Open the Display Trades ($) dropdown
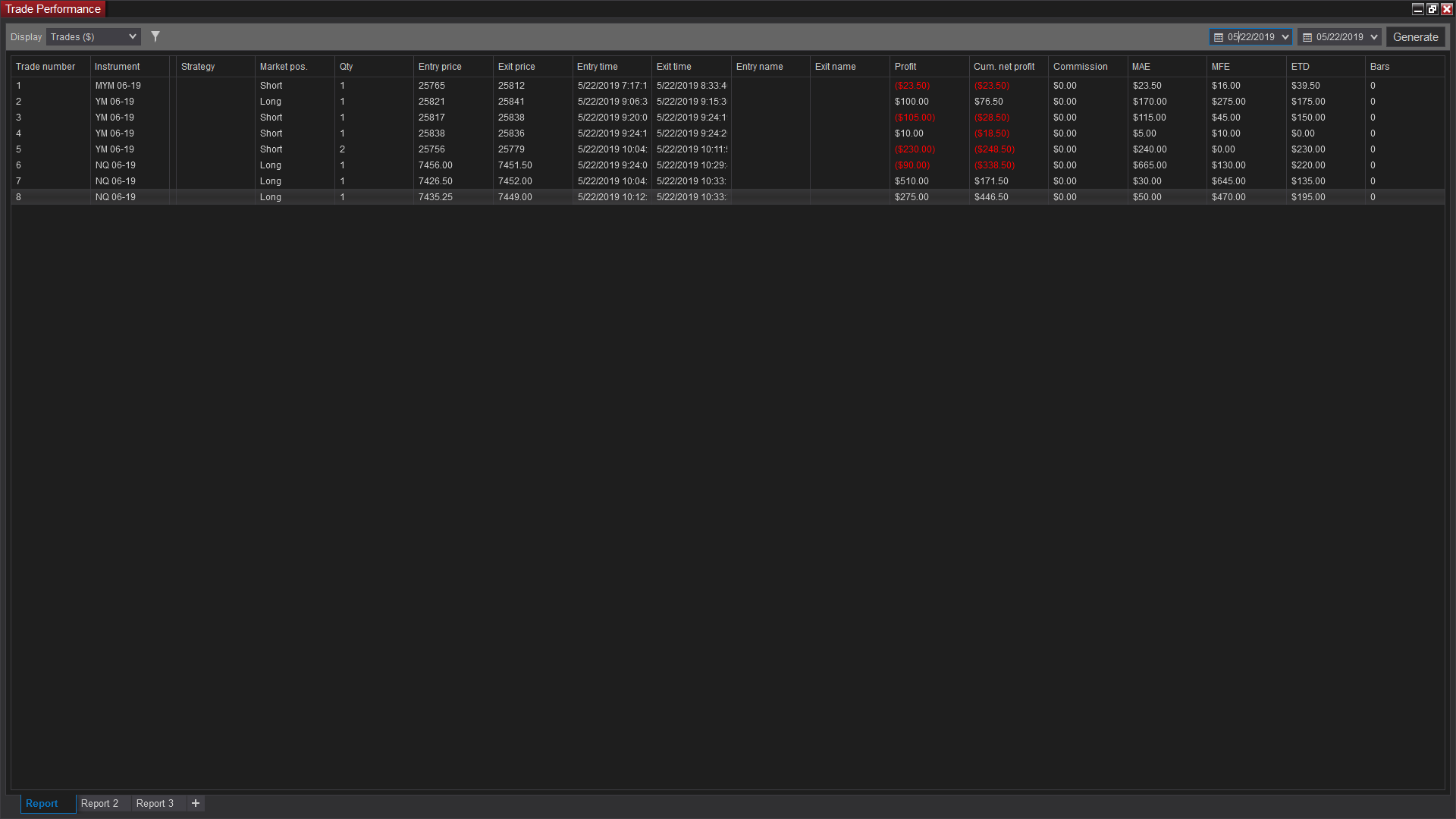This screenshot has height=819, width=1456. pyautogui.click(x=93, y=36)
